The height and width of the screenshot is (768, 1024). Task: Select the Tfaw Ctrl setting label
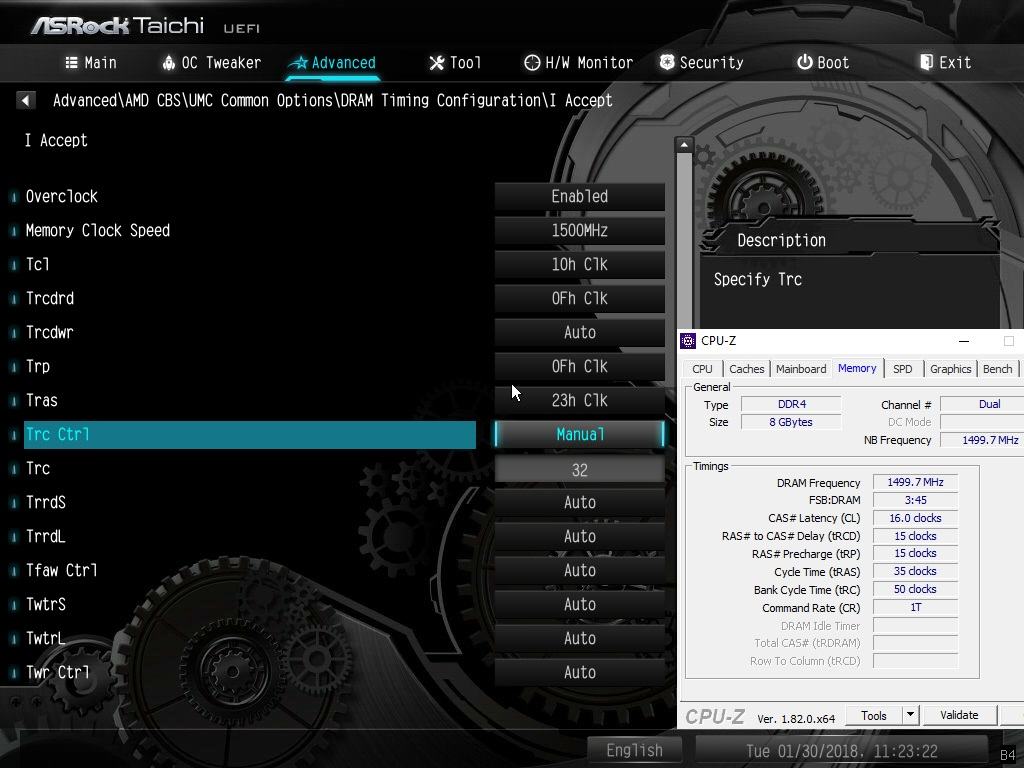pos(61,570)
